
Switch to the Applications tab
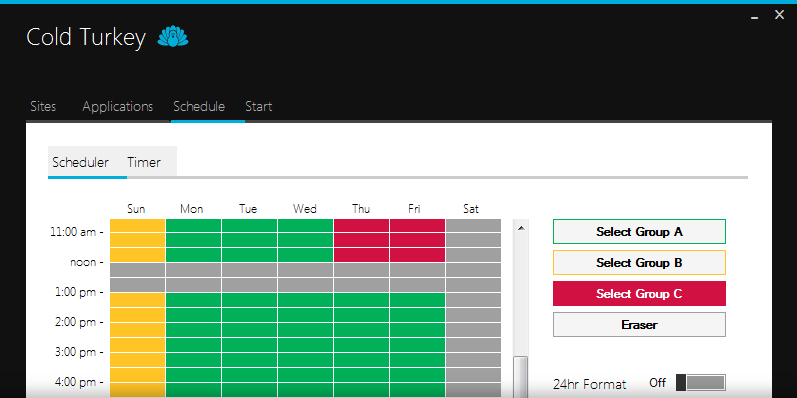tap(117, 107)
